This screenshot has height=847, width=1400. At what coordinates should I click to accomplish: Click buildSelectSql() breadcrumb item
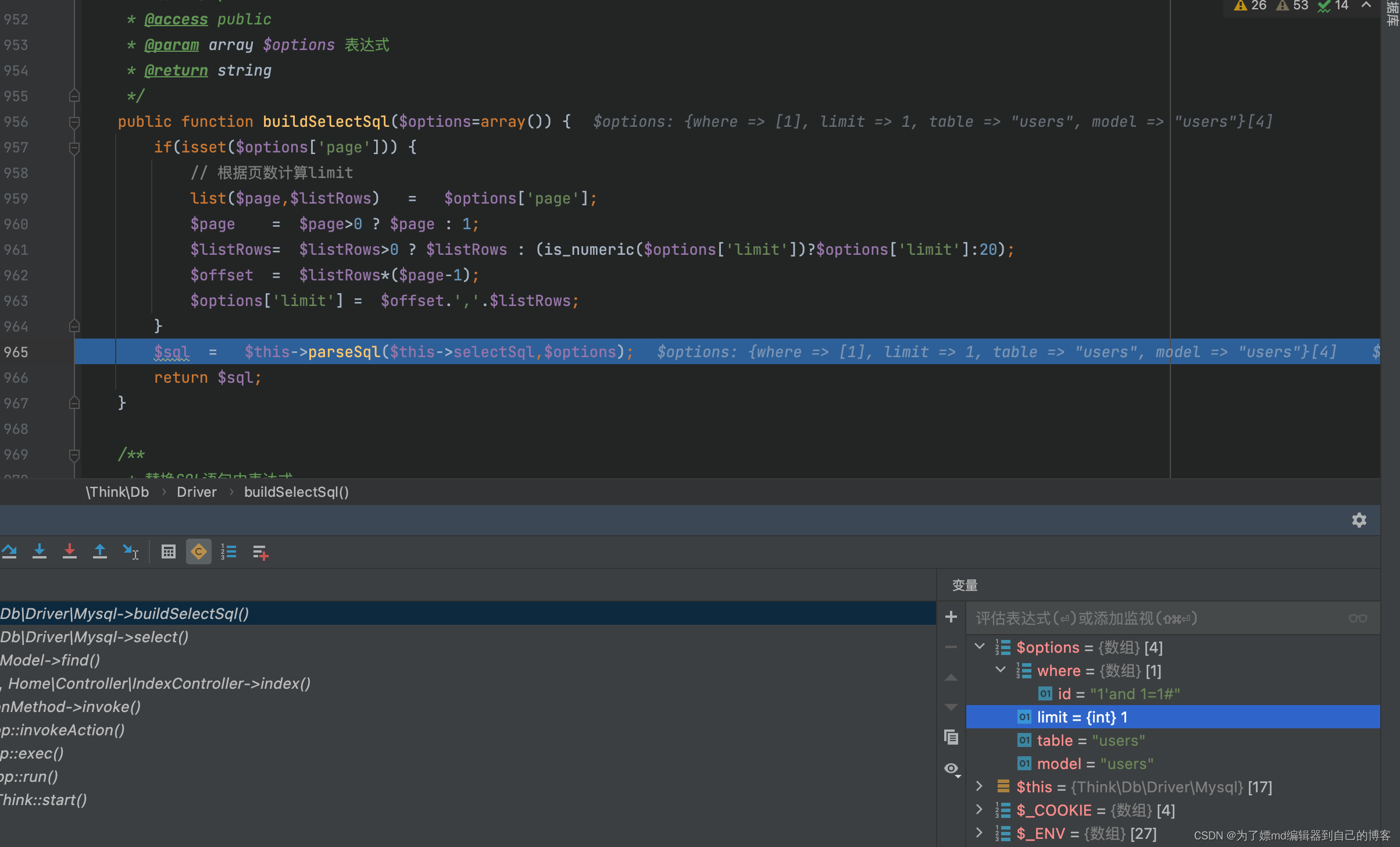coord(297,492)
